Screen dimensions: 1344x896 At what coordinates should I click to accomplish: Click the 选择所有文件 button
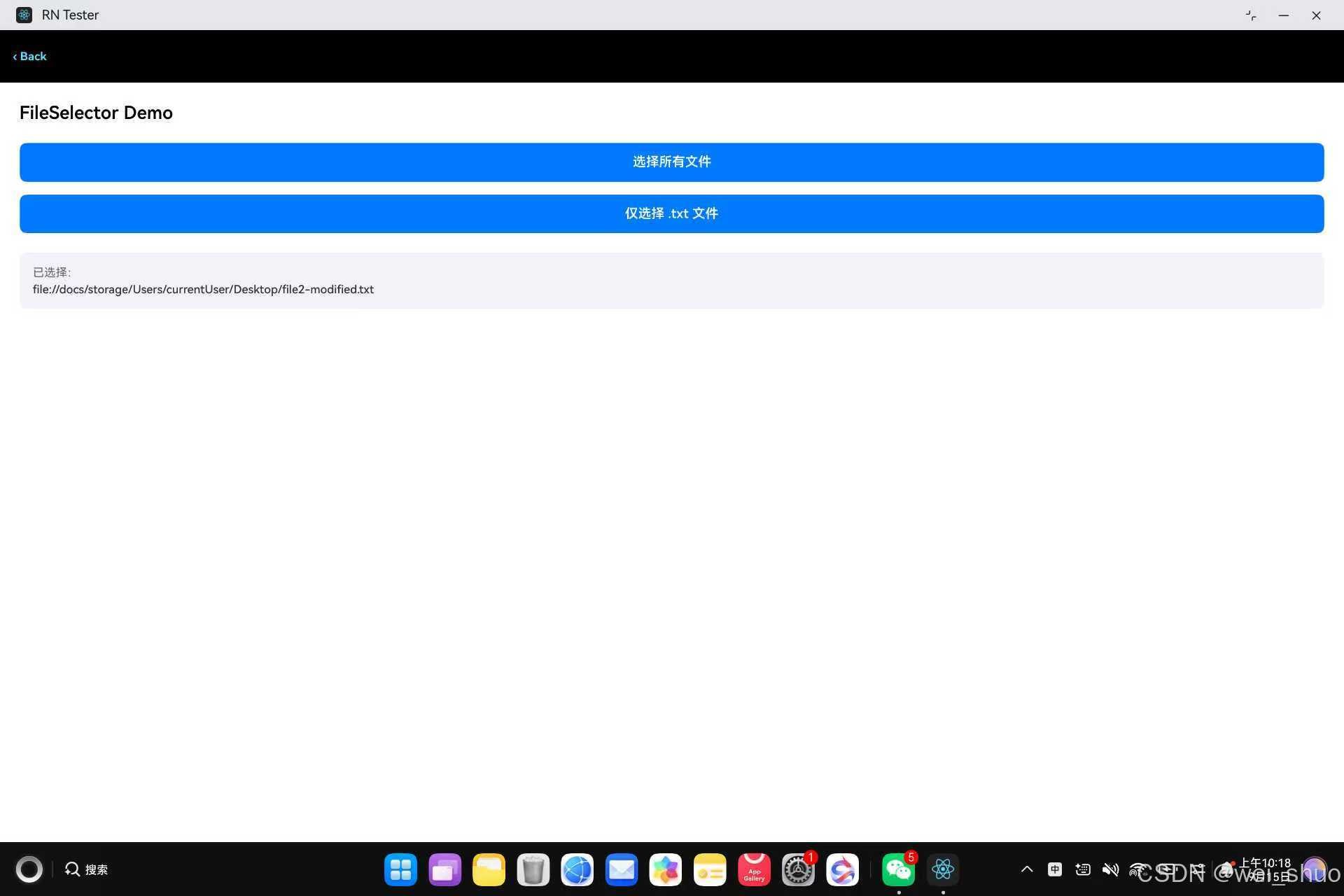click(671, 162)
